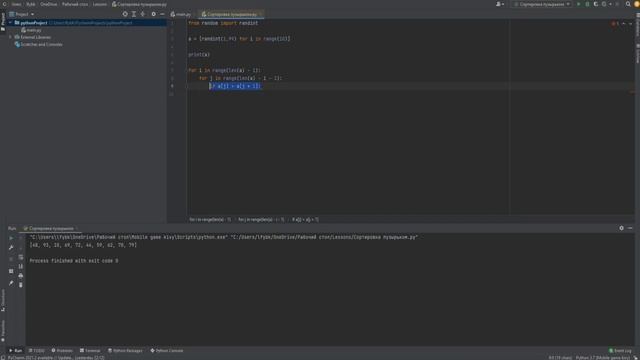
Task: Click PyCharm update available status message
Action: tap(56, 358)
